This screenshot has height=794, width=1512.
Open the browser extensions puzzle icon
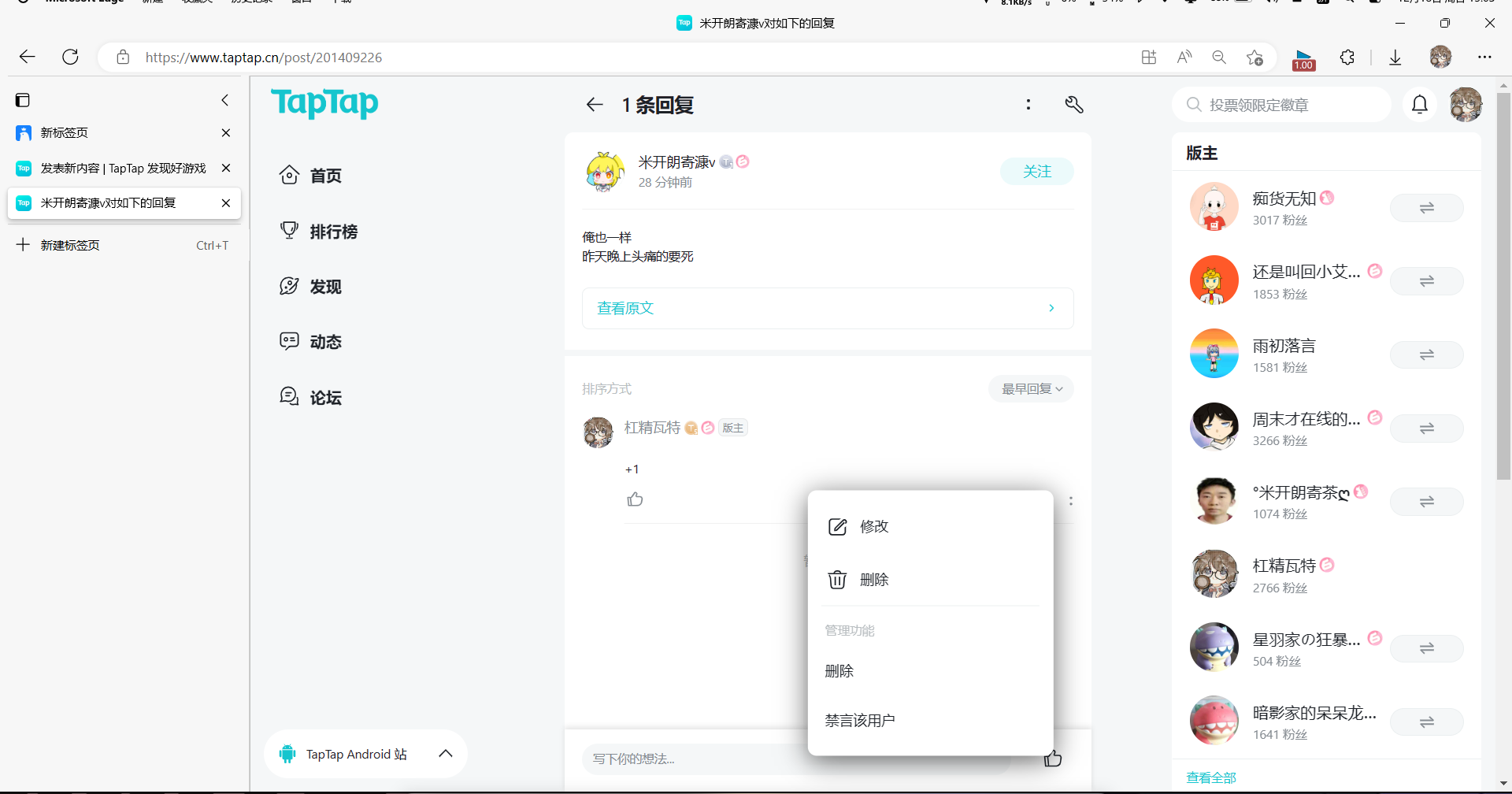tap(1347, 57)
